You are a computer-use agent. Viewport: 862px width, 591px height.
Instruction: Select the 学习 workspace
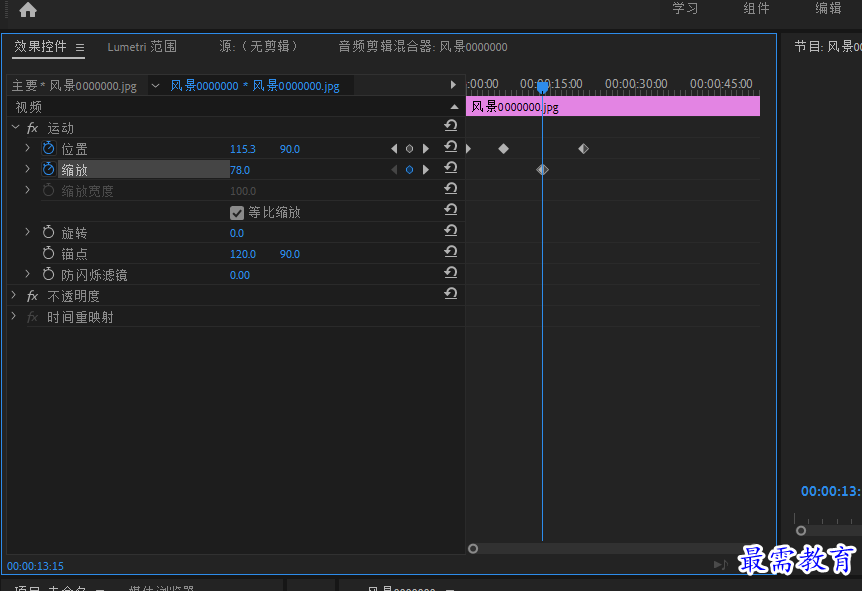click(685, 8)
